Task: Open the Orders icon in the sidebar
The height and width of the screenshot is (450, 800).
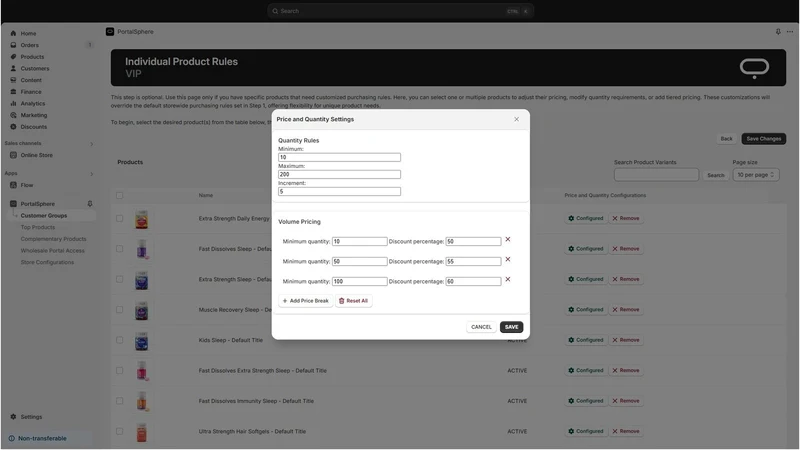Action: pos(13,45)
